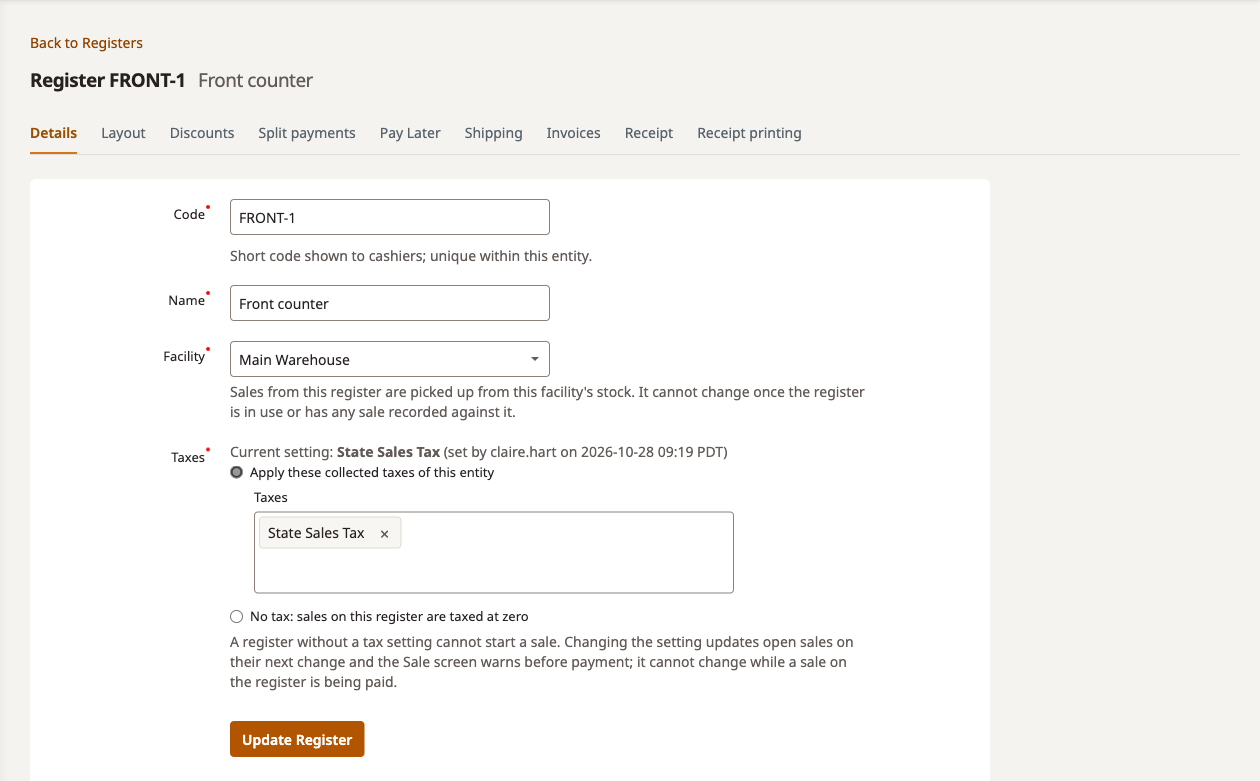
Task: Click the Facility field label
Action: [184, 356]
